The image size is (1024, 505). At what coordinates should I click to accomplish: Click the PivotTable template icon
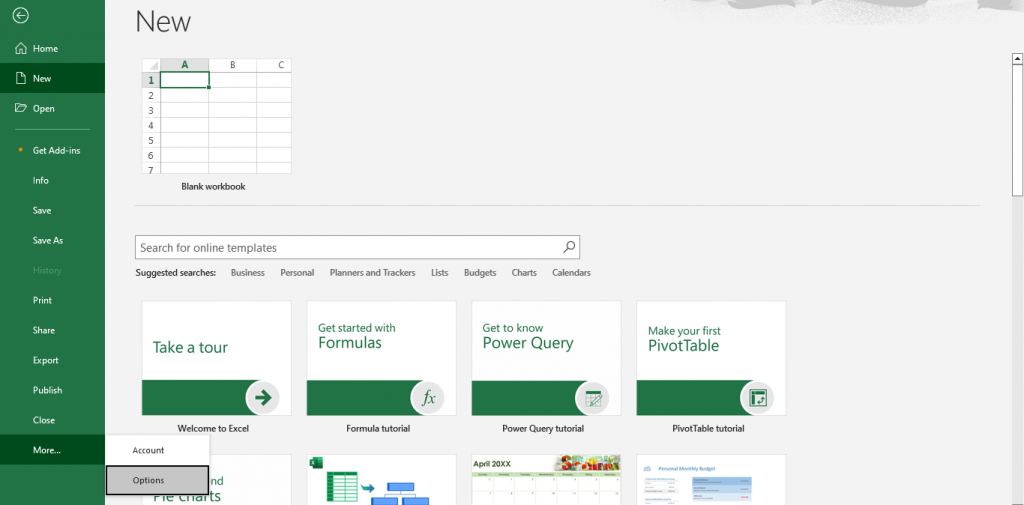758,397
